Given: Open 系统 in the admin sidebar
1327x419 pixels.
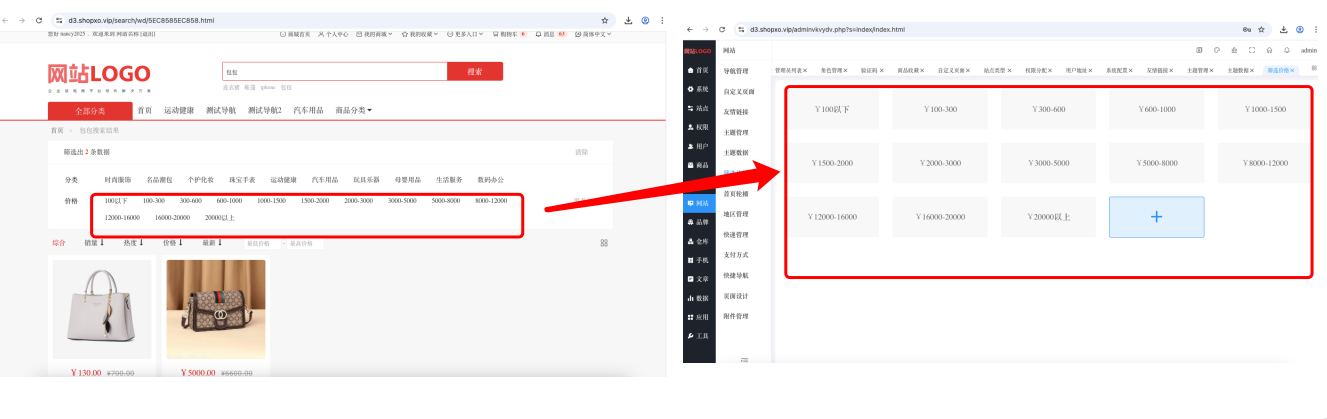Looking at the screenshot, I should click(x=698, y=90).
